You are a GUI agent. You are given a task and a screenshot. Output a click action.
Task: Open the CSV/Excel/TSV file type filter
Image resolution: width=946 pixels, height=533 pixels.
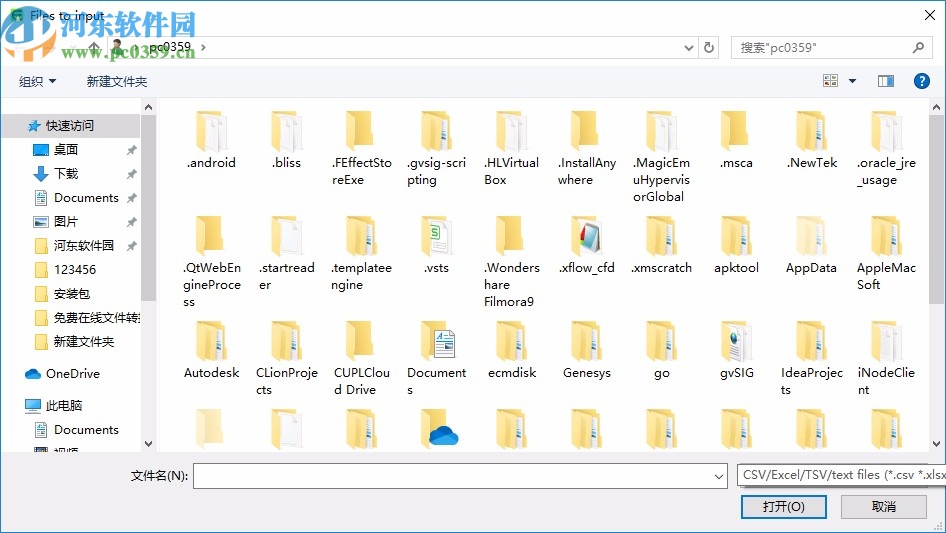(x=841, y=475)
